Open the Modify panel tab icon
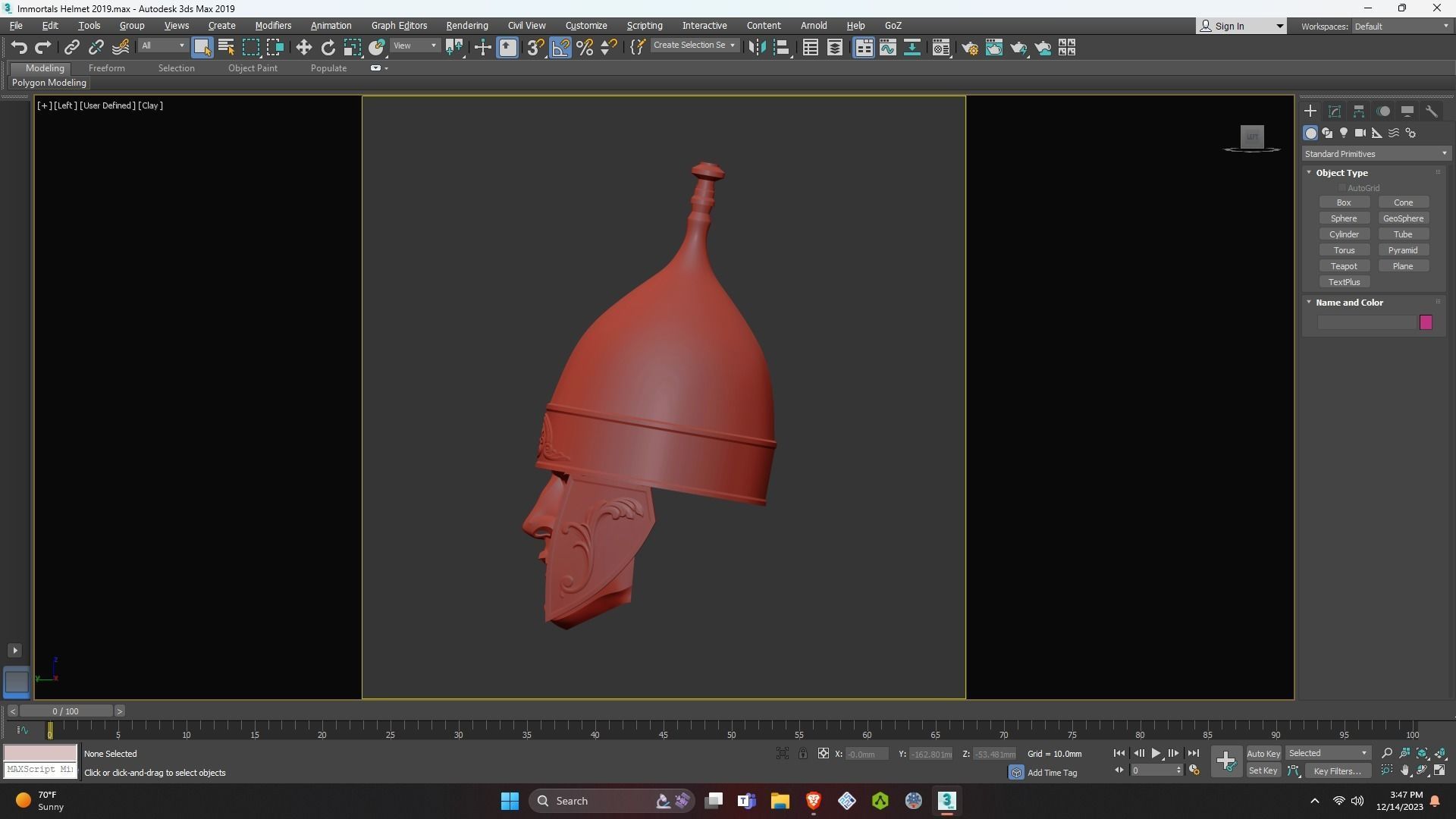This screenshot has width=1456, height=819. click(x=1335, y=111)
